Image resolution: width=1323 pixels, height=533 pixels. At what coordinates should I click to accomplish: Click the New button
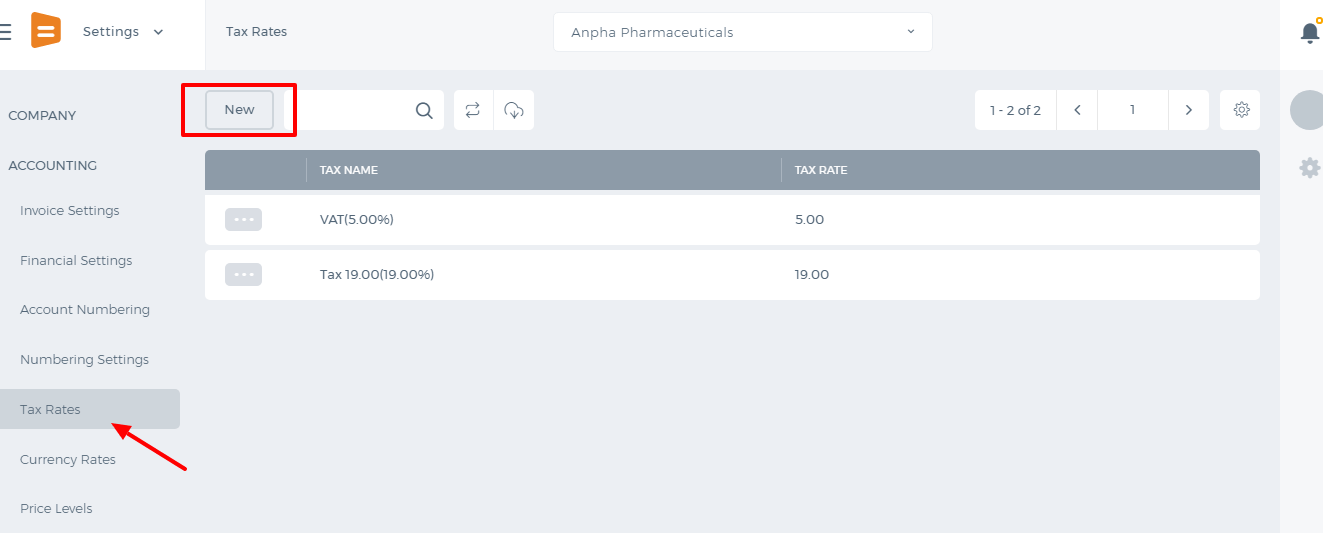coord(239,110)
